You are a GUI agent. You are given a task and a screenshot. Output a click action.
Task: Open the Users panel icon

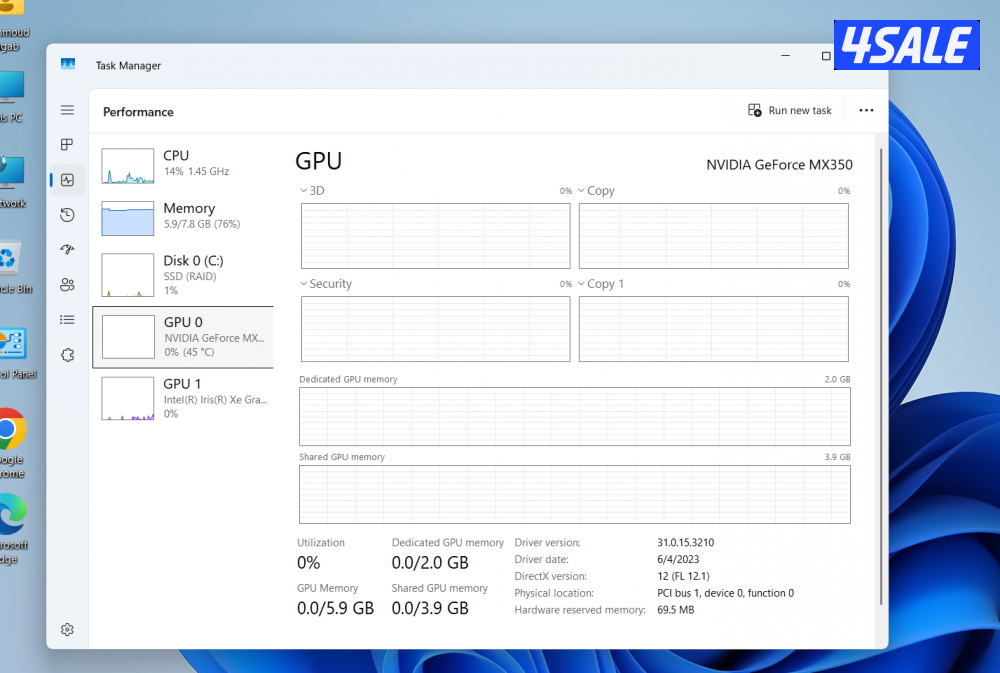pyautogui.click(x=67, y=284)
